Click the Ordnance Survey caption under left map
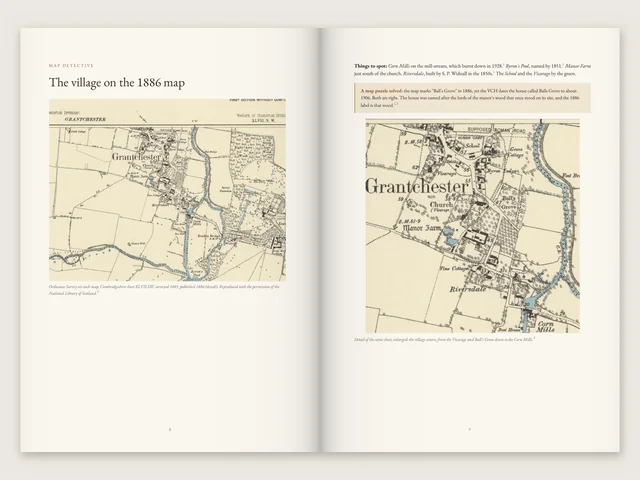The image size is (640, 480). point(164,289)
